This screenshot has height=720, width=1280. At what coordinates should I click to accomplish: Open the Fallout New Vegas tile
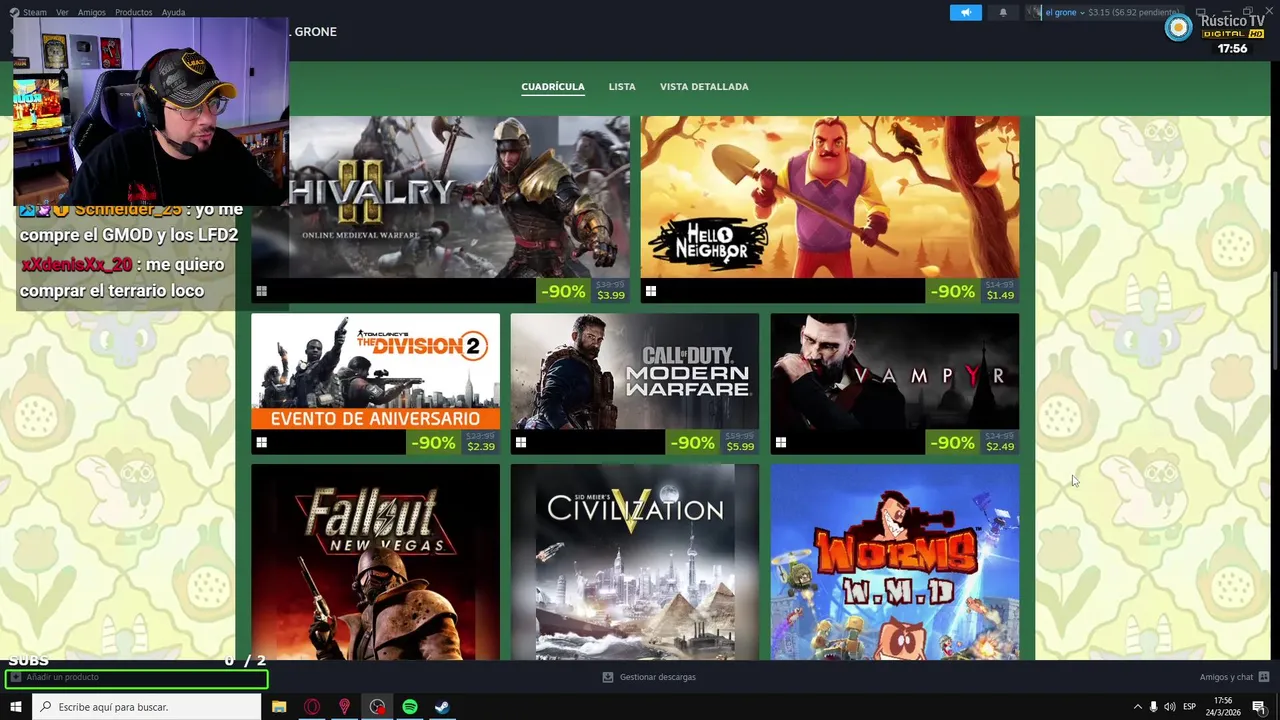coord(375,561)
